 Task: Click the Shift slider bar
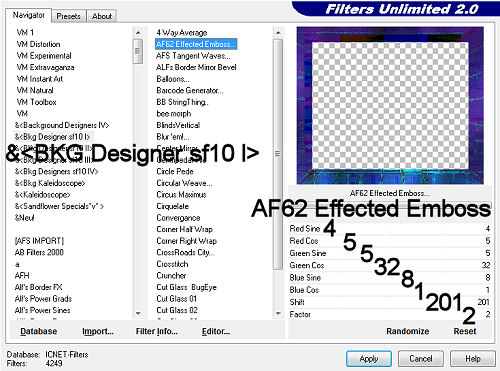pos(390,302)
